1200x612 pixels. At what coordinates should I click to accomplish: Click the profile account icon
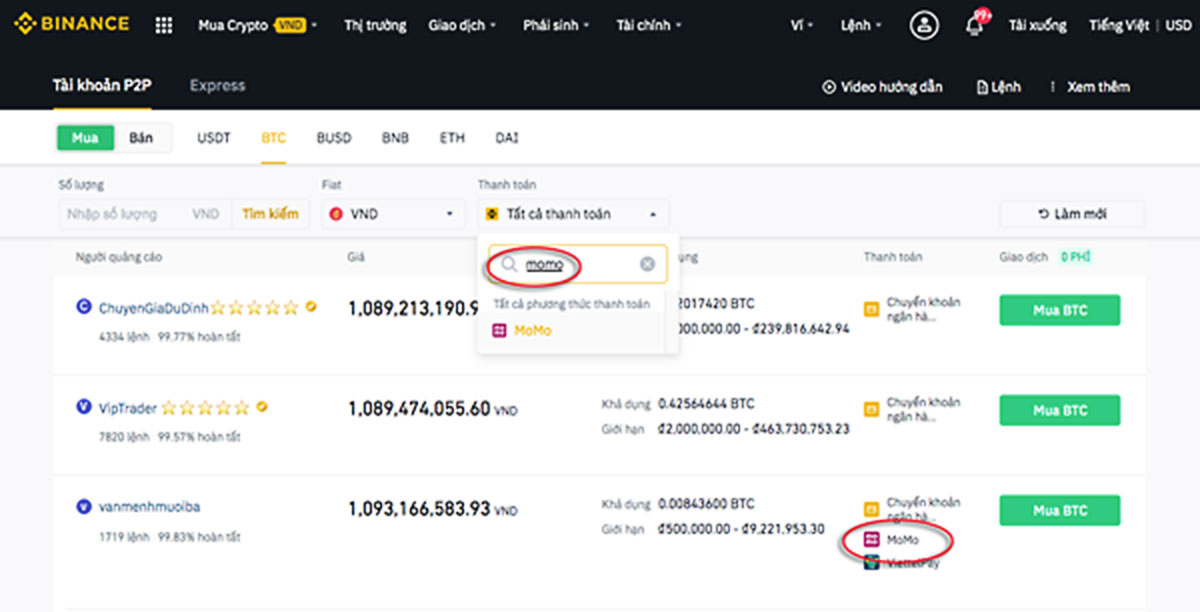pyautogui.click(x=925, y=24)
